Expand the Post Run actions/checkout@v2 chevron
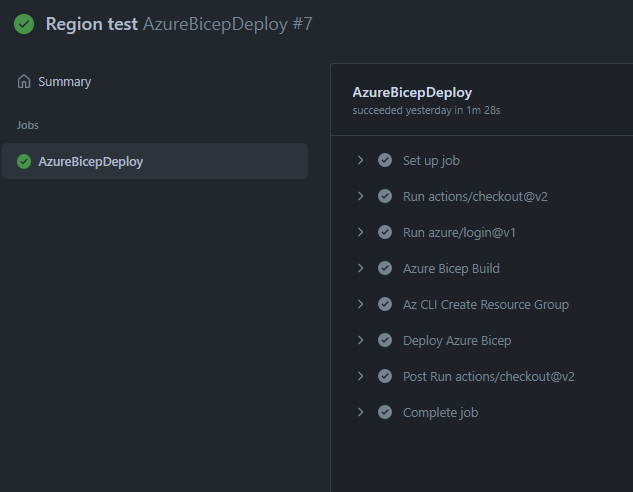The width and height of the screenshot is (633, 492). (360, 376)
